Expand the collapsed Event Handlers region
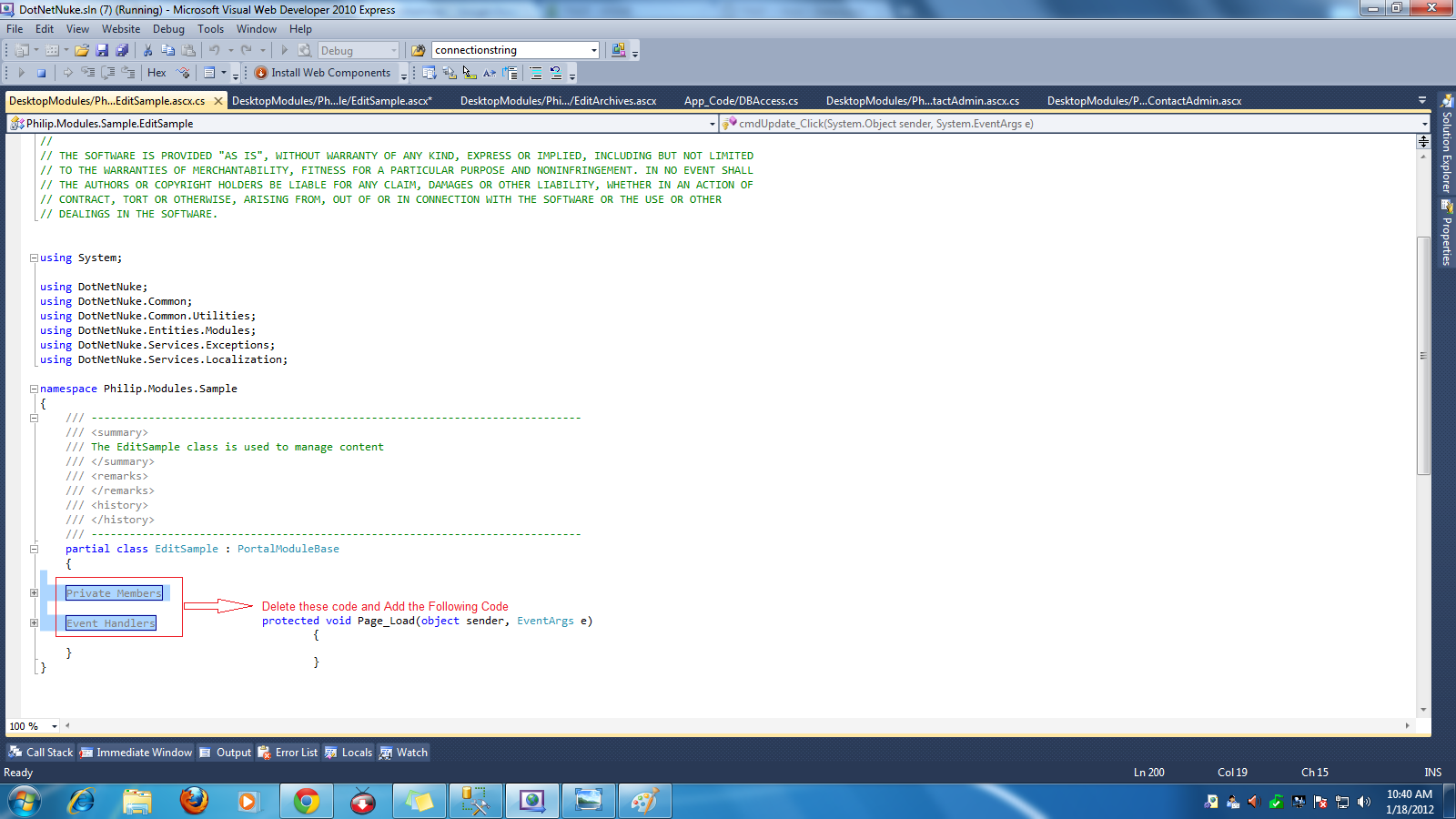The height and width of the screenshot is (819, 1456). pyautogui.click(x=34, y=623)
